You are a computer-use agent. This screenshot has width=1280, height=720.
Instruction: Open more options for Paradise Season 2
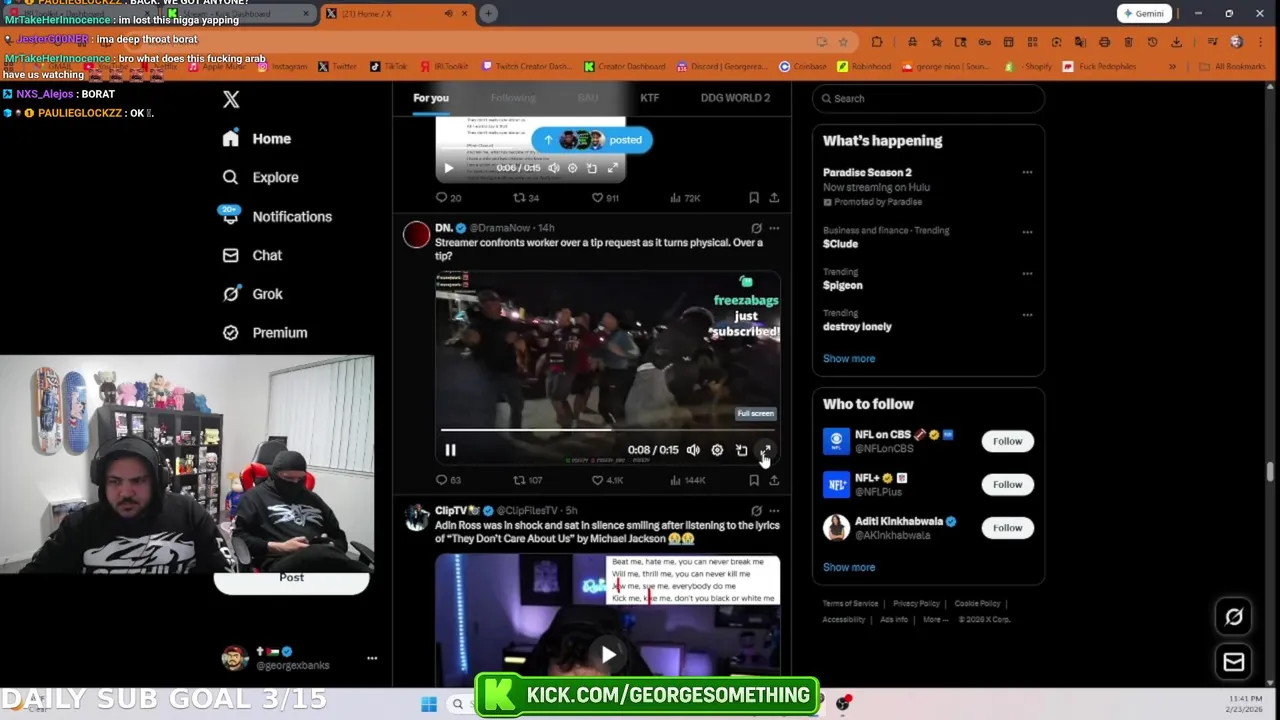click(x=1027, y=173)
